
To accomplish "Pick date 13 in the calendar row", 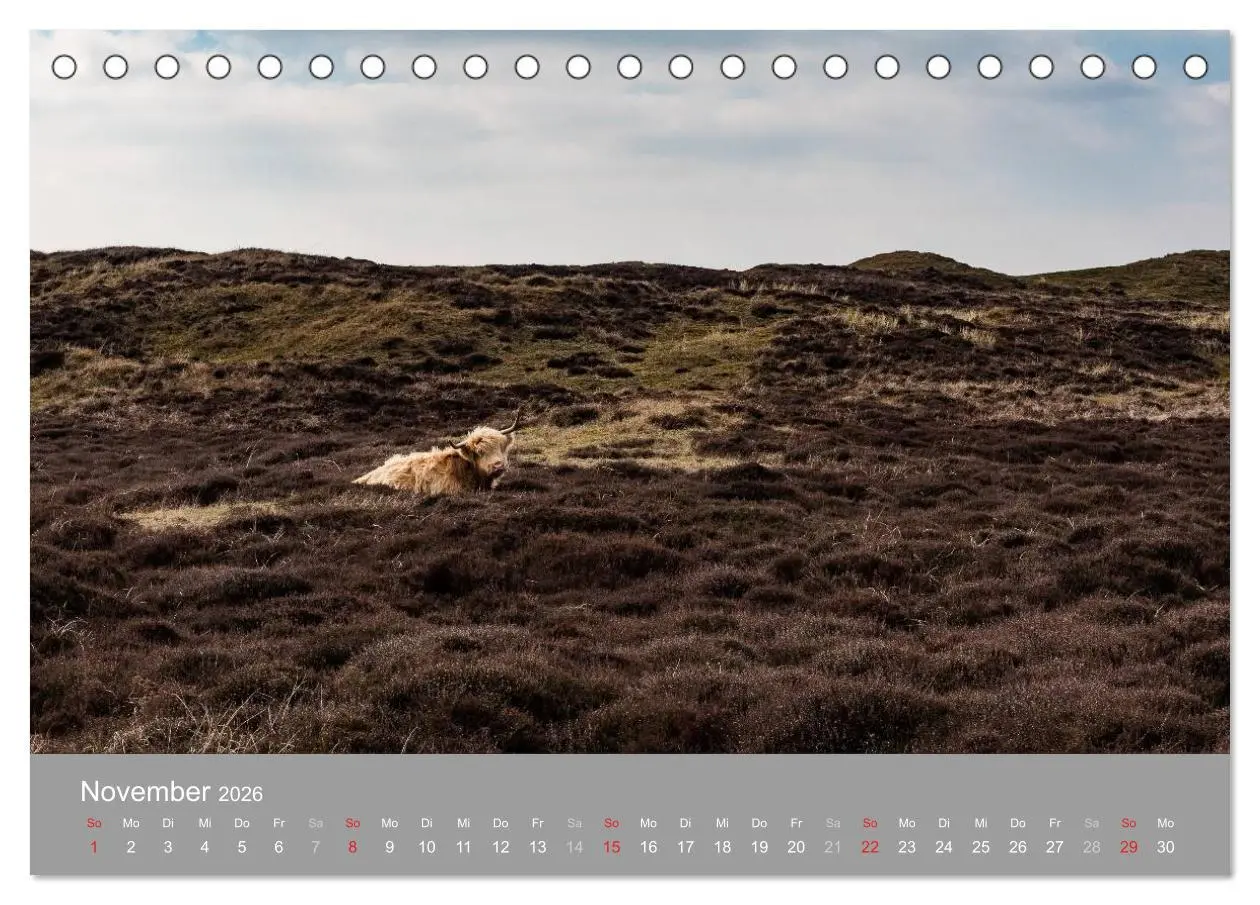I will point(538,847).
